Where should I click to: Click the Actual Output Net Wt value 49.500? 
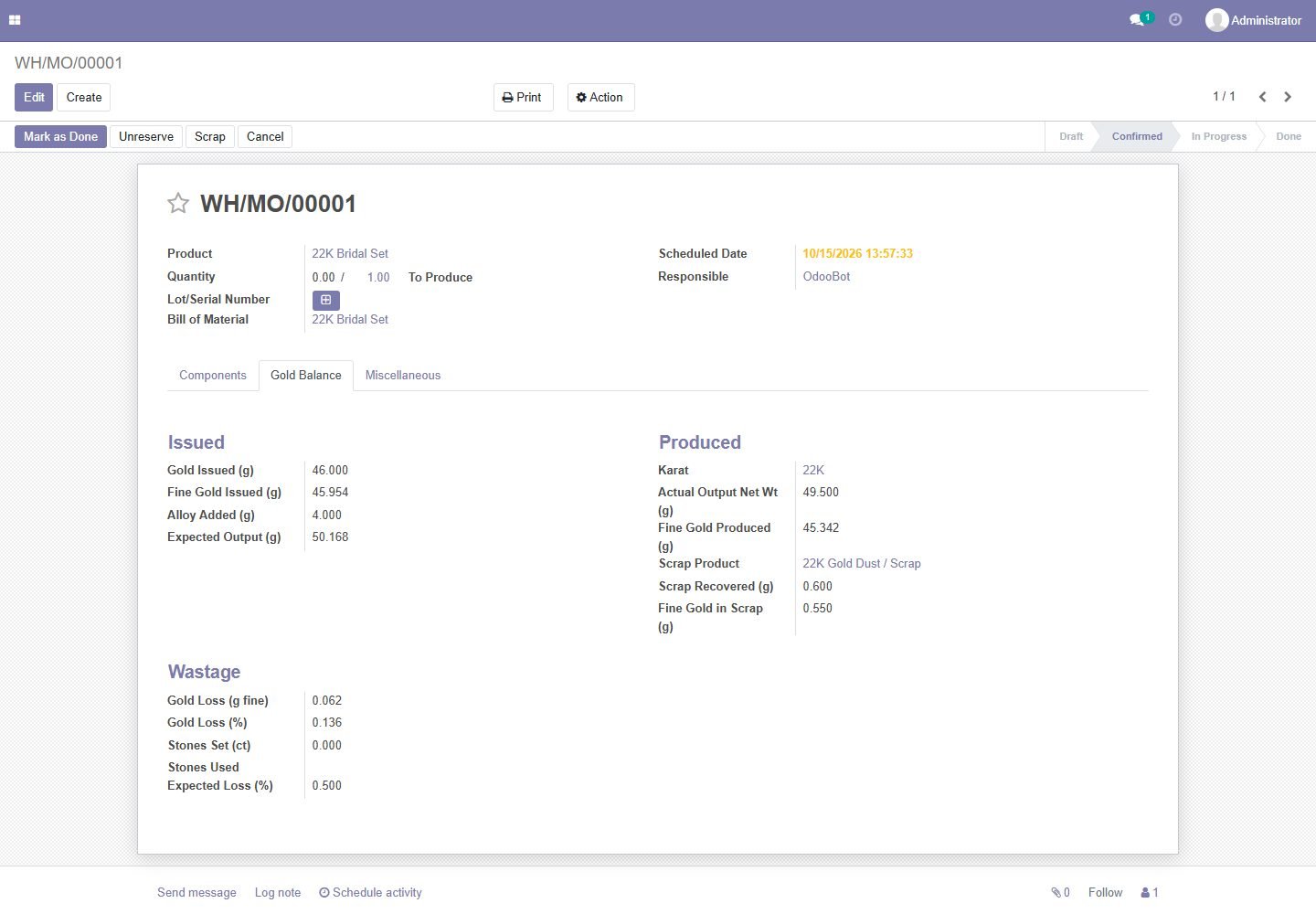[x=821, y=493]
